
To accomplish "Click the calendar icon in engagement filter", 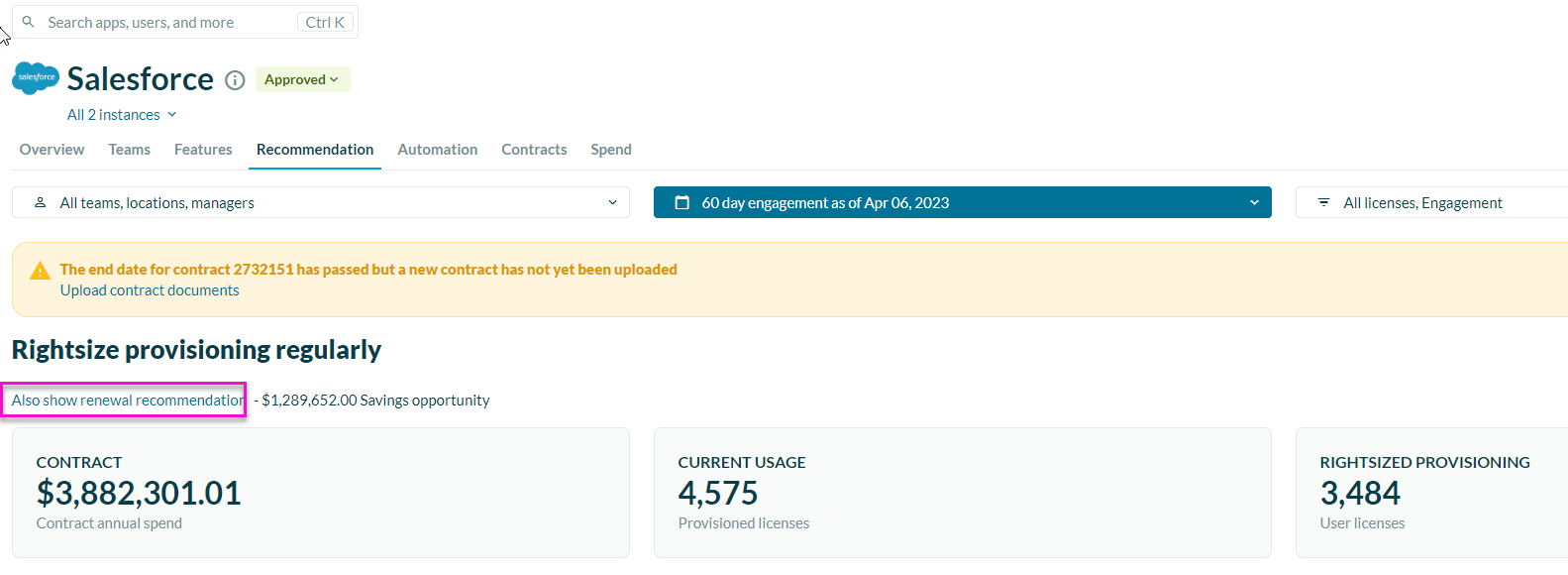I will click(x=681, y=202).
